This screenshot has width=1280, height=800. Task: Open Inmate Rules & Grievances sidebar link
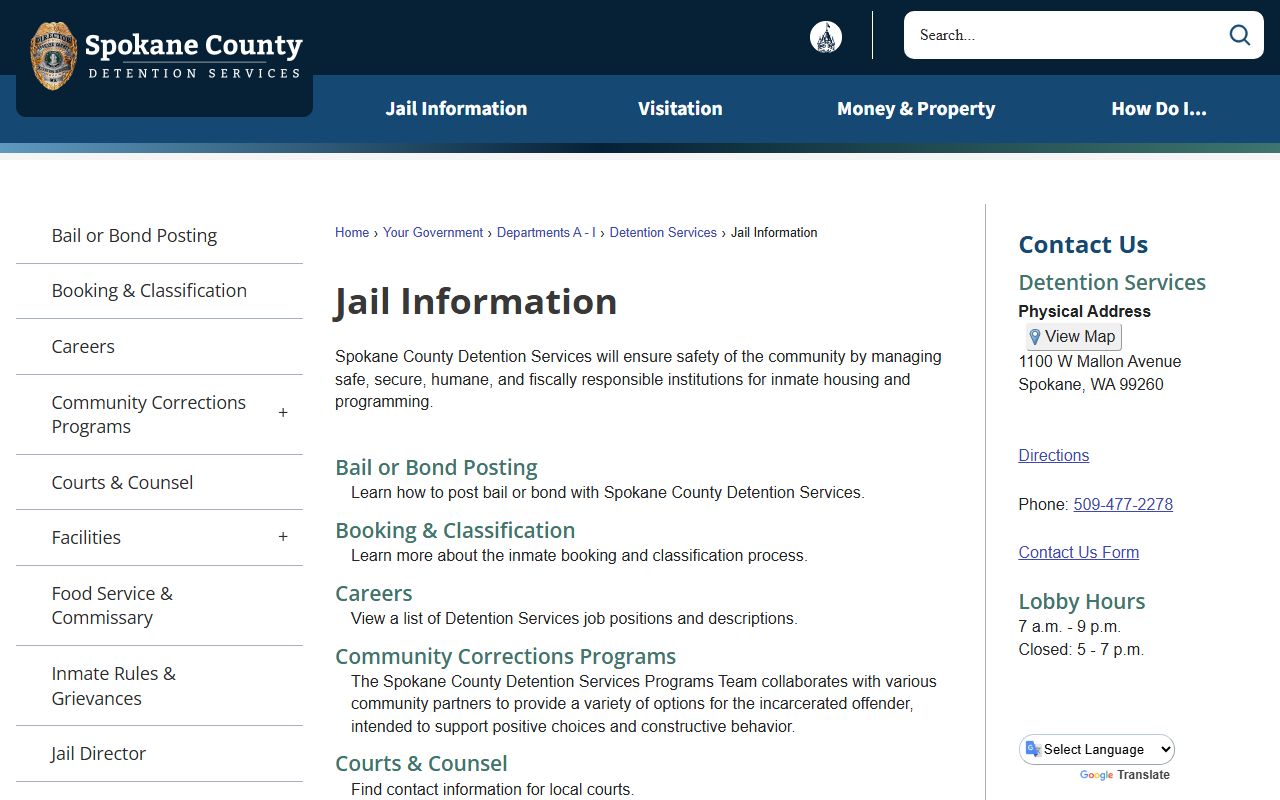pyautogui.click(x=113, y=686)
